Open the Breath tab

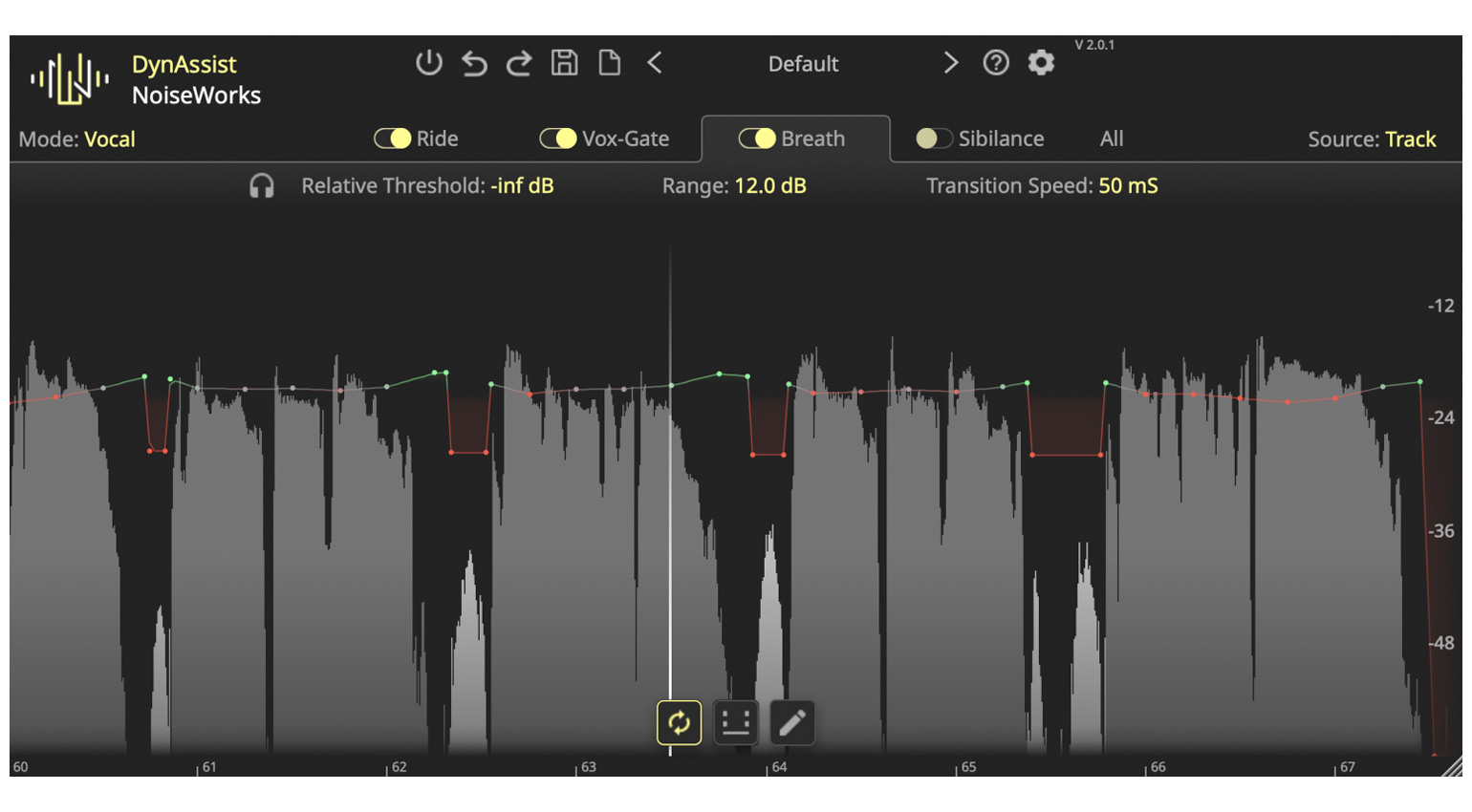tap(812, 139)
